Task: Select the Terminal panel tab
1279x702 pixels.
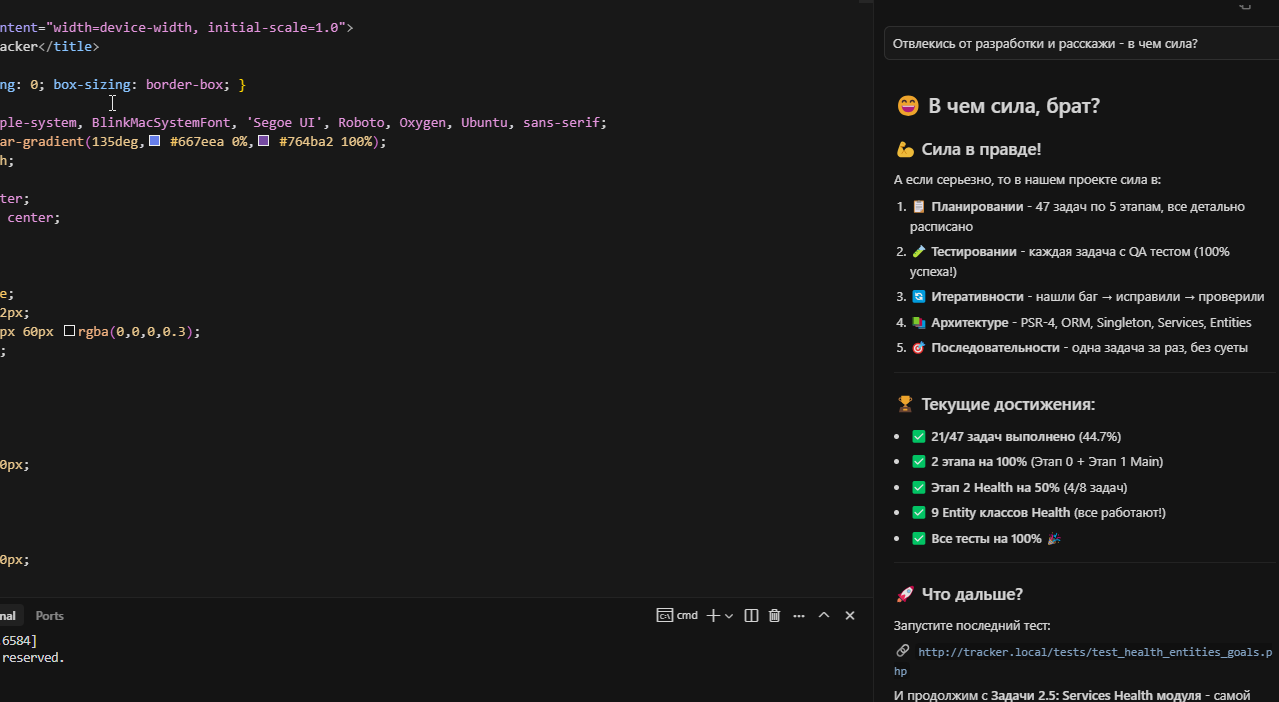Action: pos(8,616)
